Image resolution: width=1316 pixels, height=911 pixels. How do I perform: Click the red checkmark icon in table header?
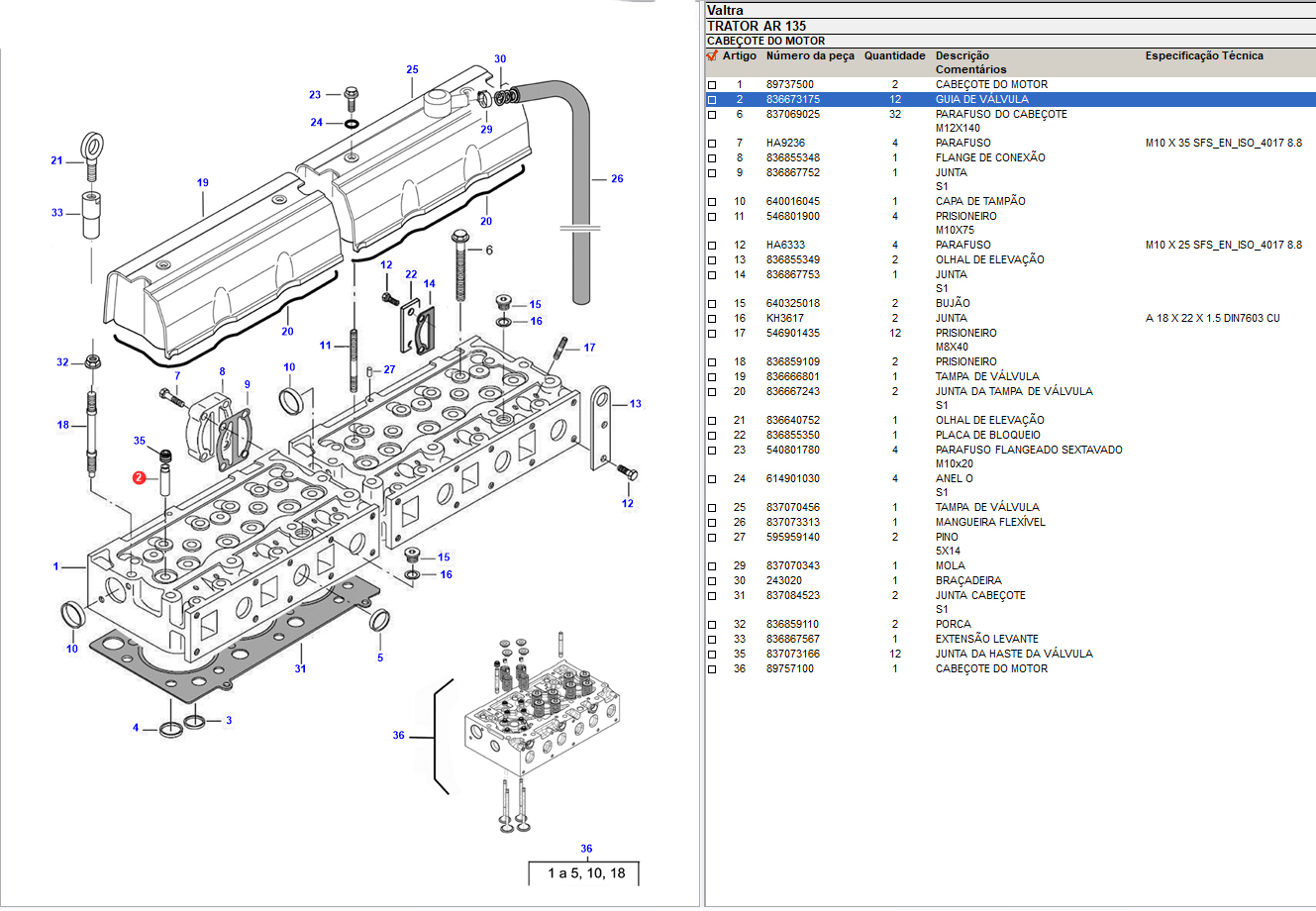712,56
